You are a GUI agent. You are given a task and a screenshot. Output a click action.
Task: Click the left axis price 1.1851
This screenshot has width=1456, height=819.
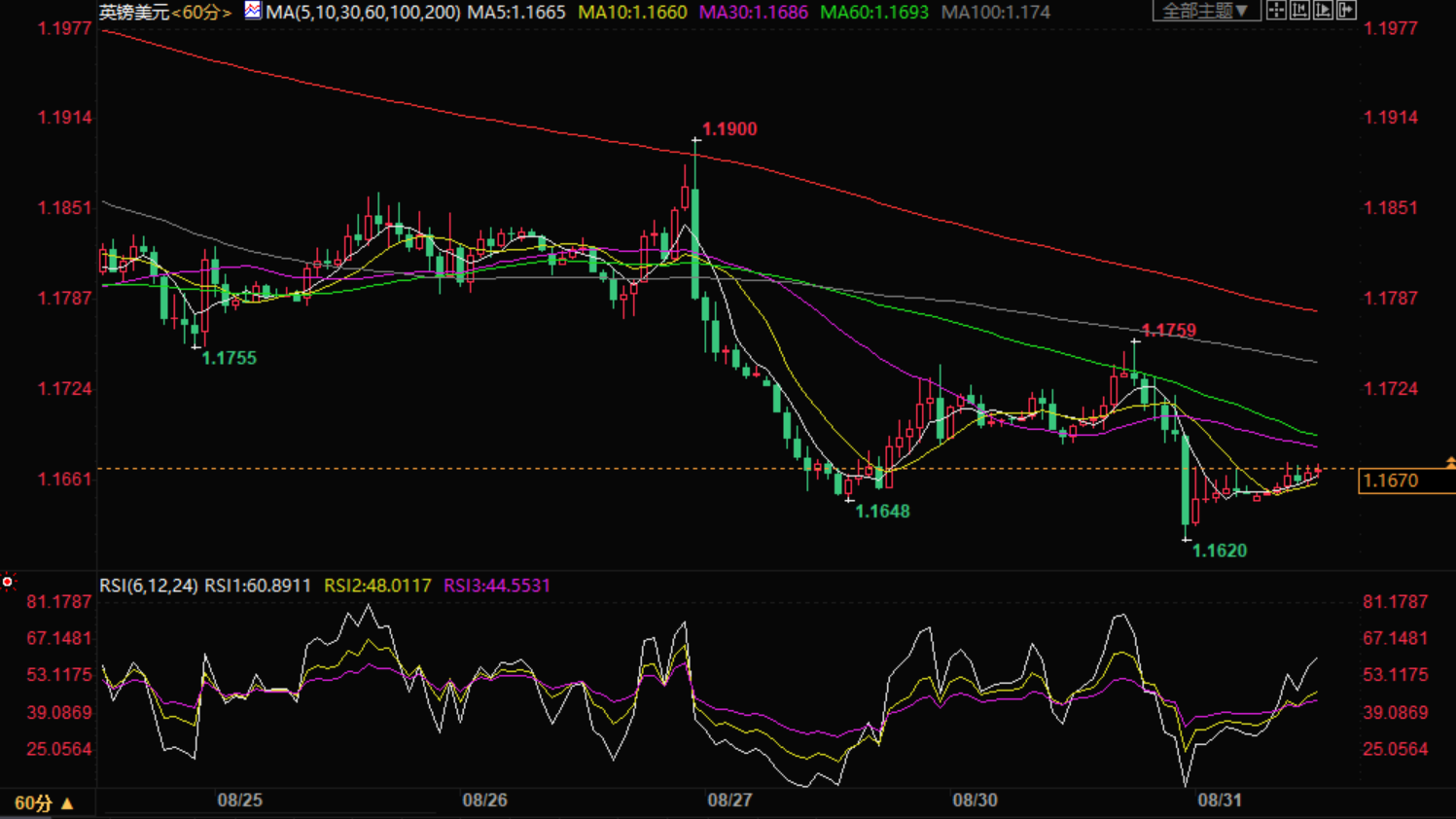[65, 208]
